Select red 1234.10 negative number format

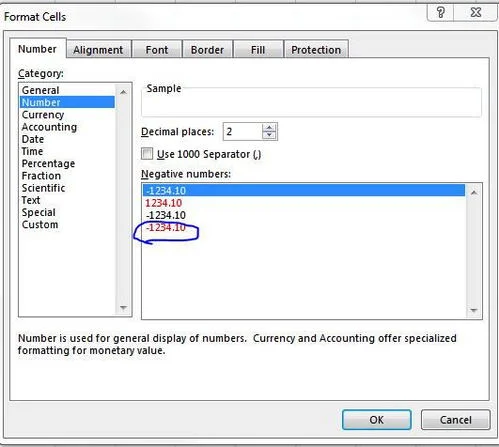[x=163, y=203]
